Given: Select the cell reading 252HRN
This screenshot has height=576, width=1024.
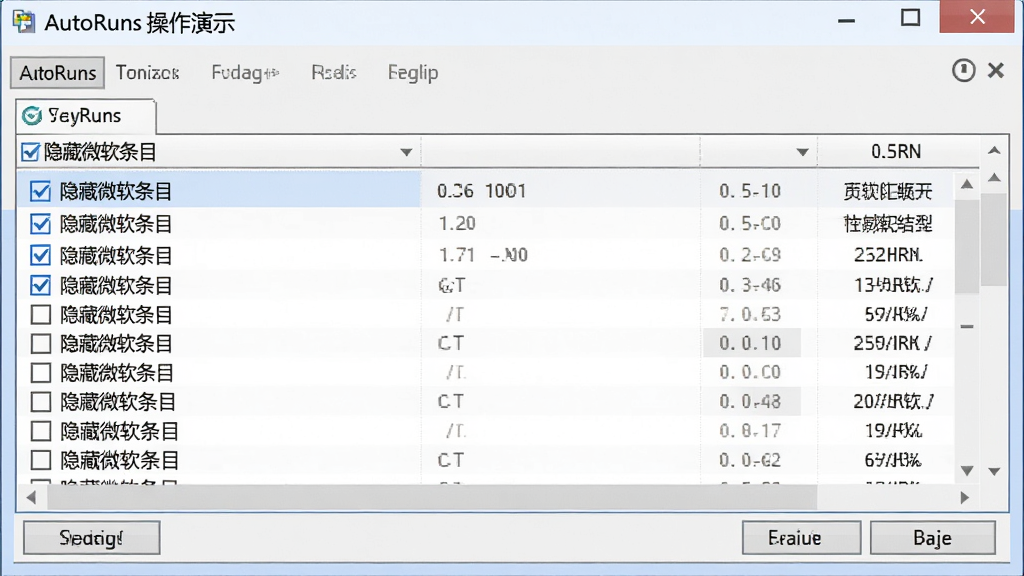Looking at the screenshot, I should [x=888, y=255].
